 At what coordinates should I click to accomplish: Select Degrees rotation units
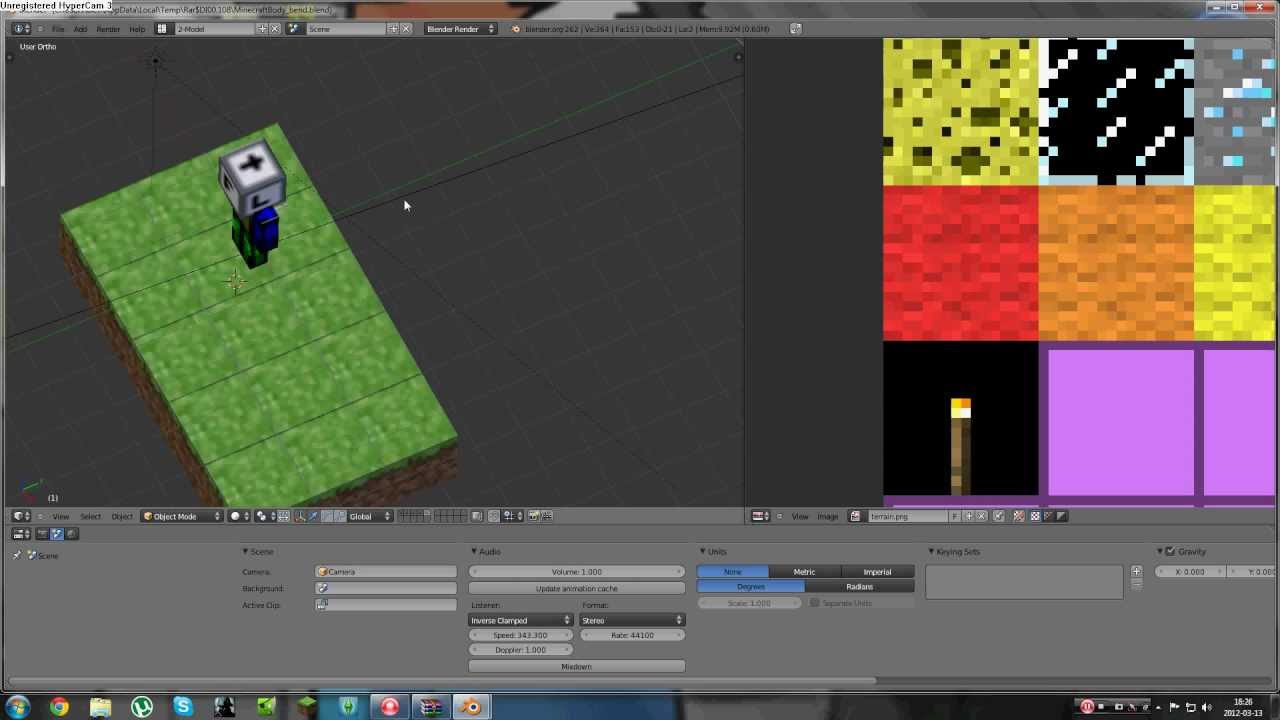click(x=751, y=587)
